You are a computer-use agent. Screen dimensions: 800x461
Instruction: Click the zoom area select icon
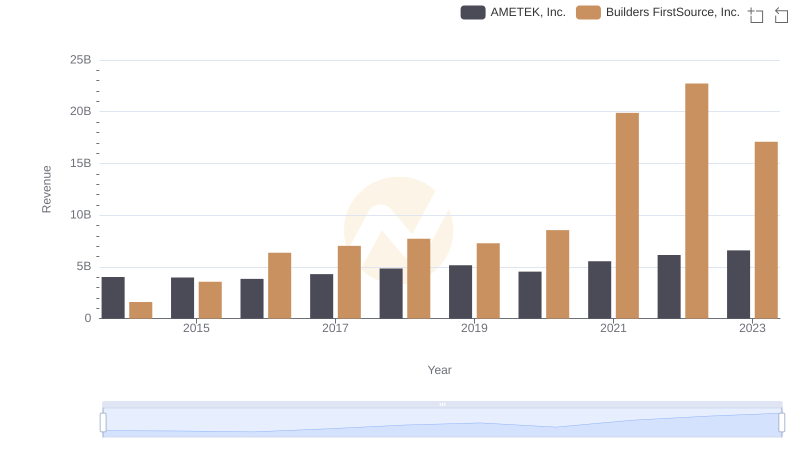pyautogui.click(x=756, y=15)
